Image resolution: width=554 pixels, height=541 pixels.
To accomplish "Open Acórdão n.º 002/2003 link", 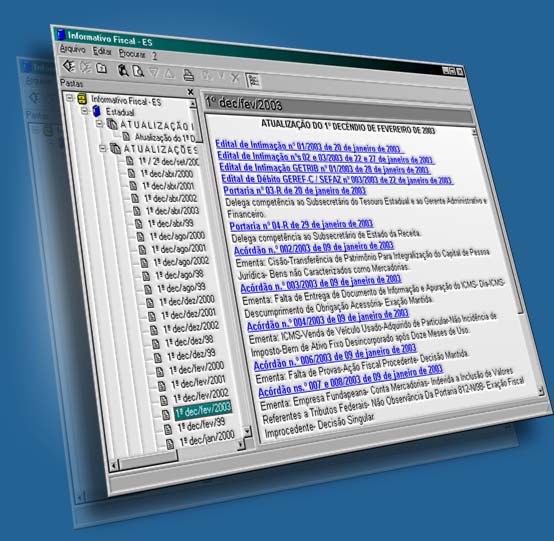I will (x=314, y=248).
